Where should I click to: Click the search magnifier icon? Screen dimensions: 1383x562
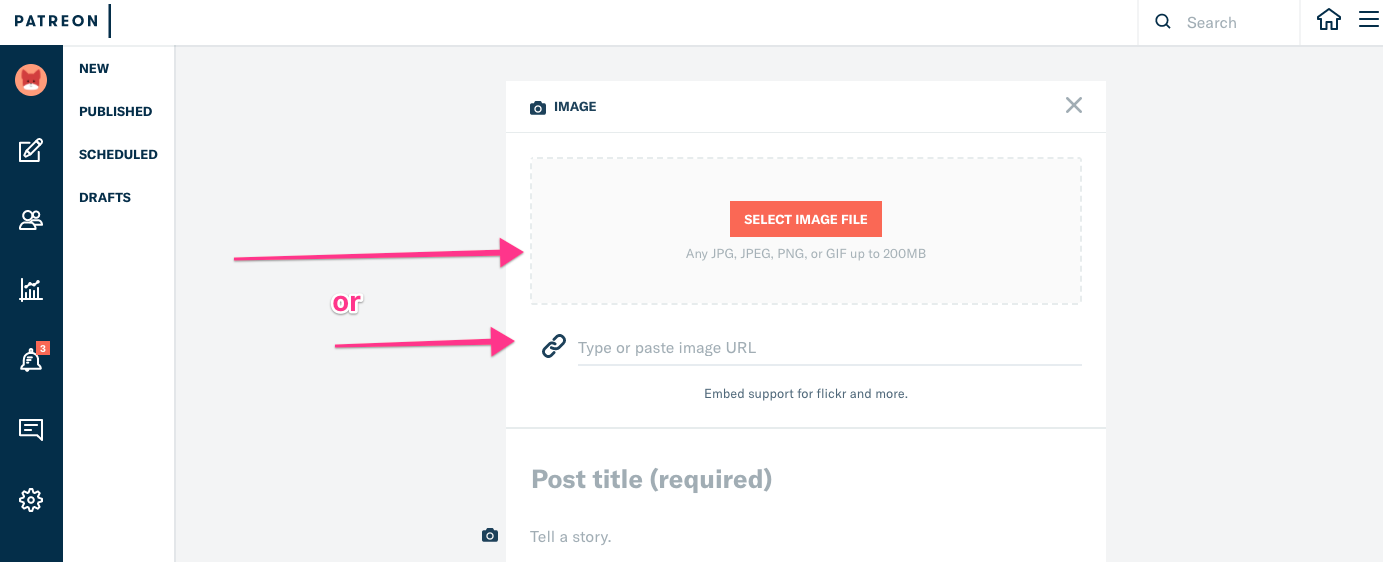pos(1162,22)
